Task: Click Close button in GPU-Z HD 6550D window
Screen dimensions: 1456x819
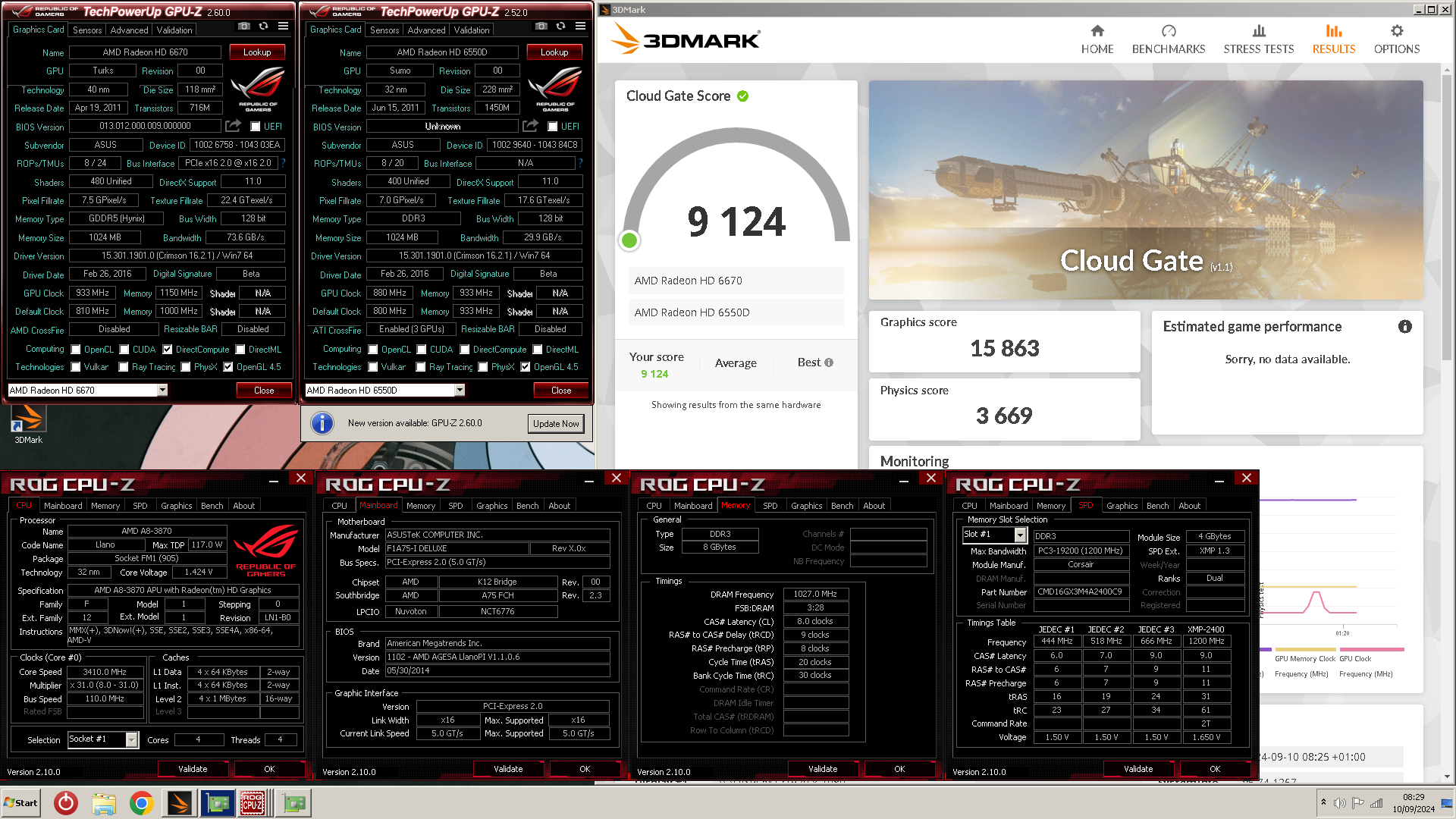Action: [x=561, y=391]
